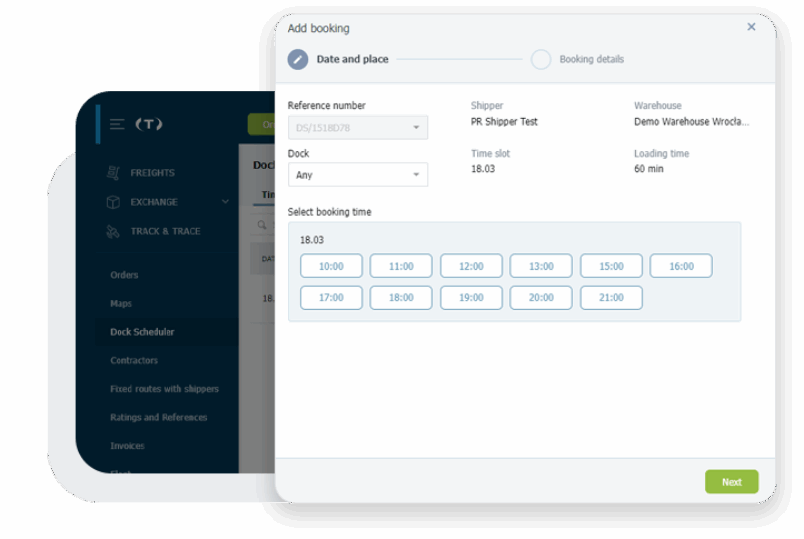Open the Dock dropdown
The width and height of the screenshot is (804, 539).
coord(358,175)
